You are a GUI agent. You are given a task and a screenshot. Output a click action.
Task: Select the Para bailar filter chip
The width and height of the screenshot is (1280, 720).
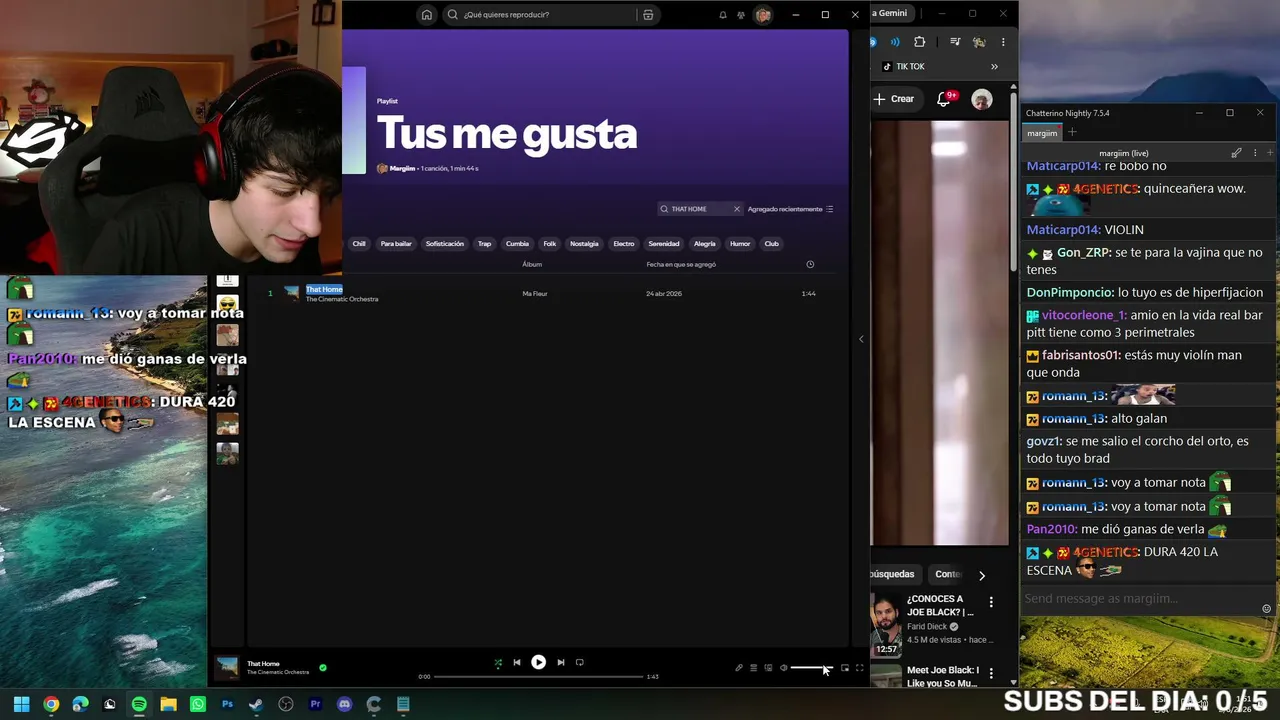[396, 244]
